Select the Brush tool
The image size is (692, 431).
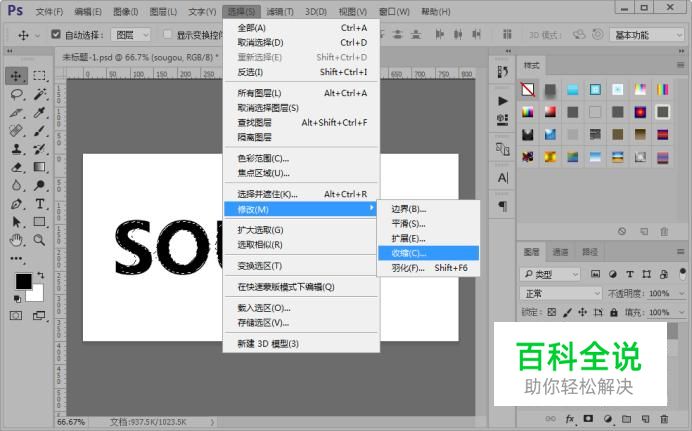[39, 131]
